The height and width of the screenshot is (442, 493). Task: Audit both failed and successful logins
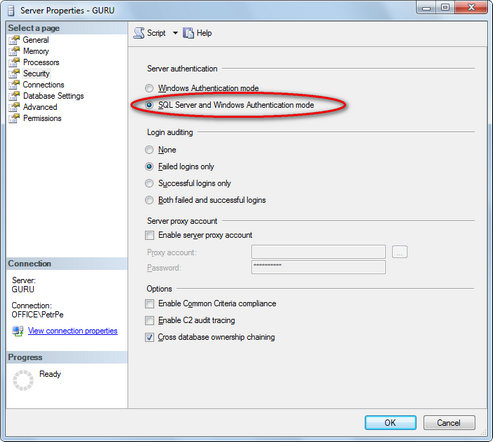149,200
